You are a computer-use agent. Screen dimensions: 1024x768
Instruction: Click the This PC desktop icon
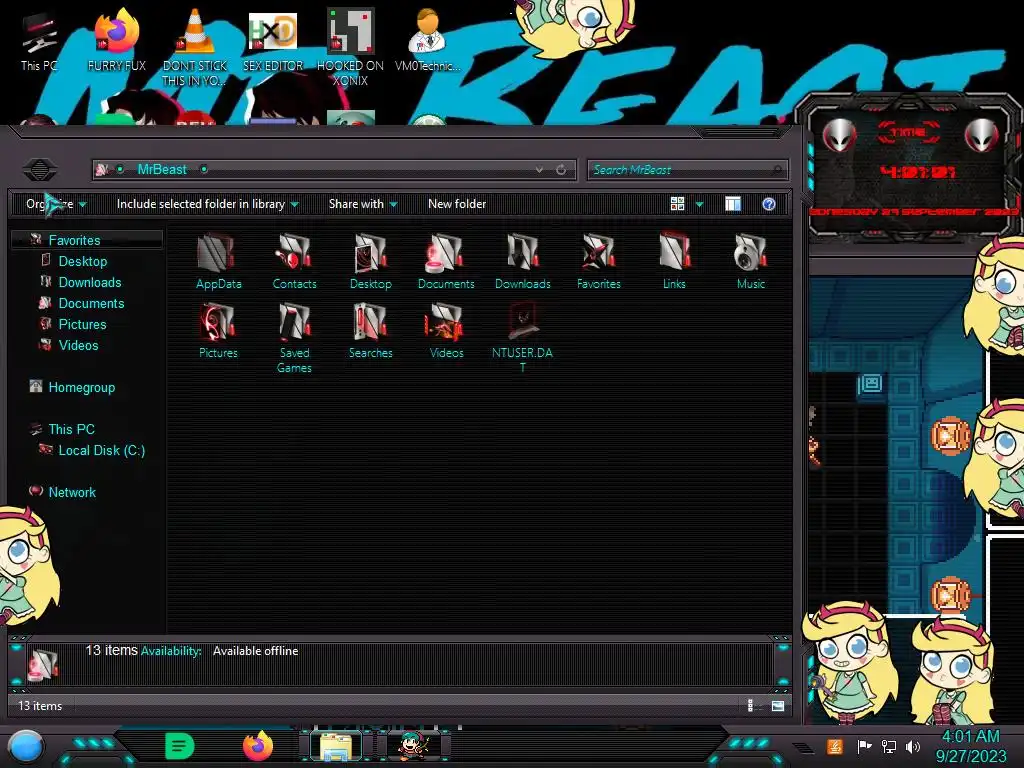(39, 42)
